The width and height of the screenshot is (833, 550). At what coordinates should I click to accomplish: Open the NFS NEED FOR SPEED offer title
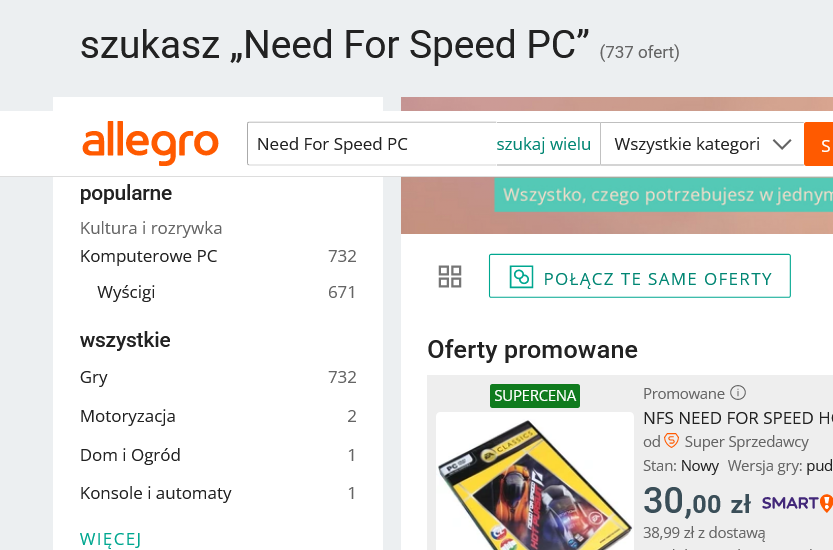[x=737, y=417]
